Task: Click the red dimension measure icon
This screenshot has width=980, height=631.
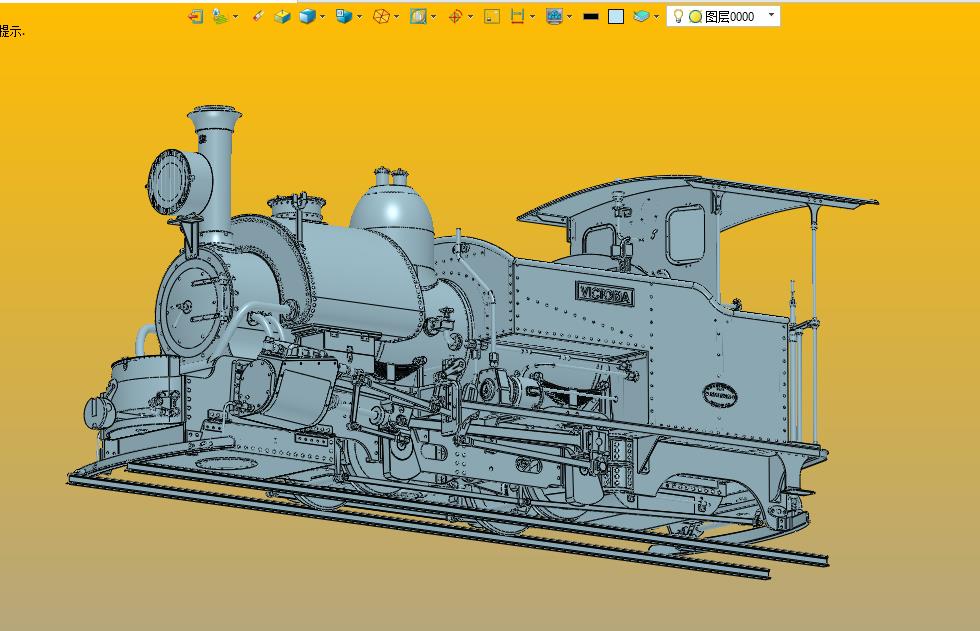Action: pyautogui.click(x=517, y=16)
